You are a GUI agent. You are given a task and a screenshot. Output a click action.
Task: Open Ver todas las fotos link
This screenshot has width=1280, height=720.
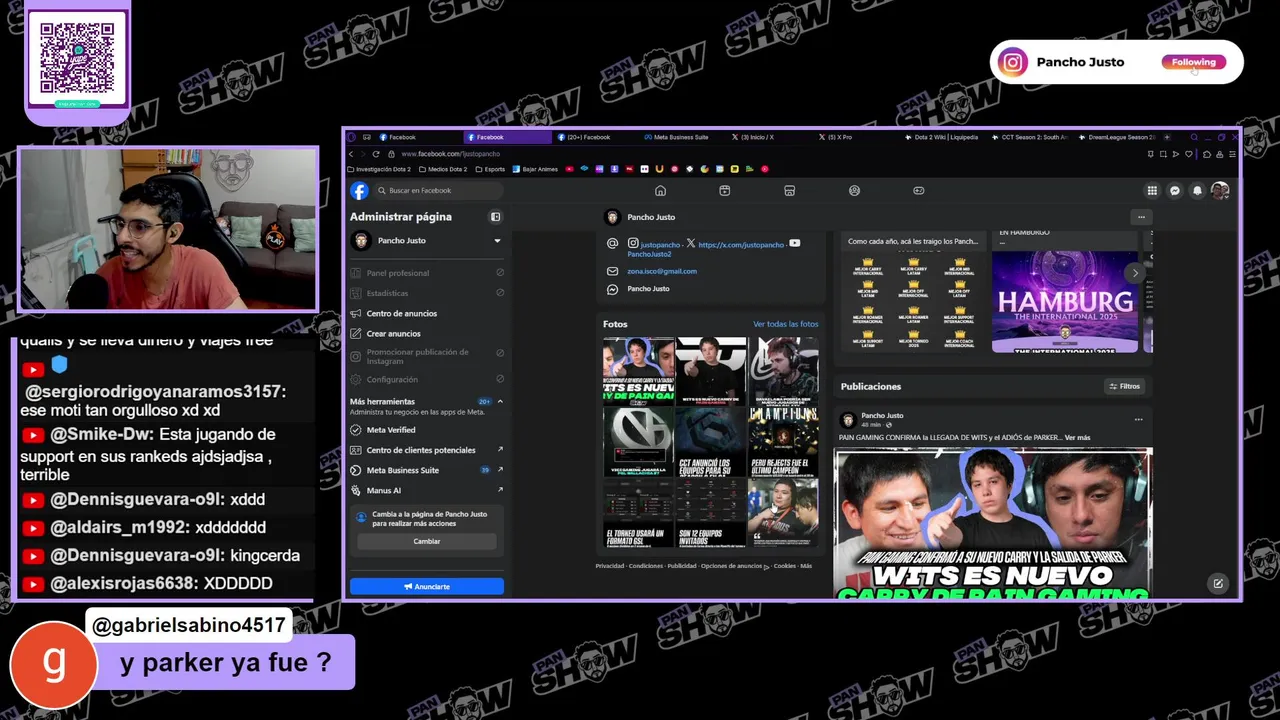coord(786,324)
